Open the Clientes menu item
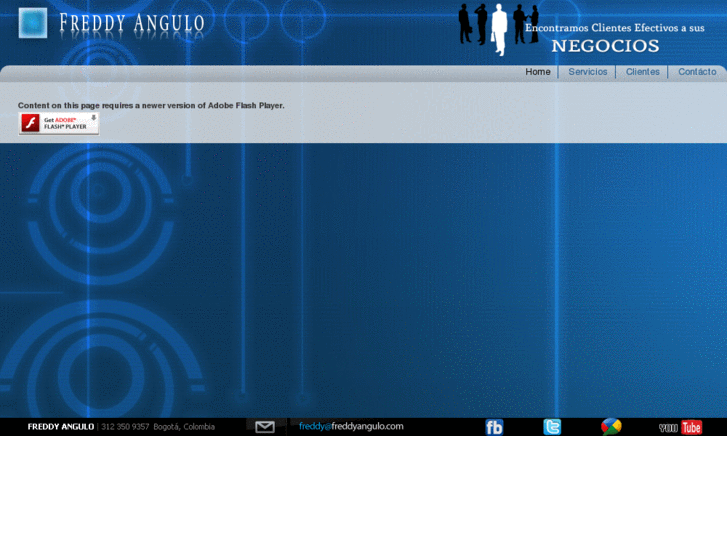The width and height of the screenshot is (727, 545). tap(643, 72)
